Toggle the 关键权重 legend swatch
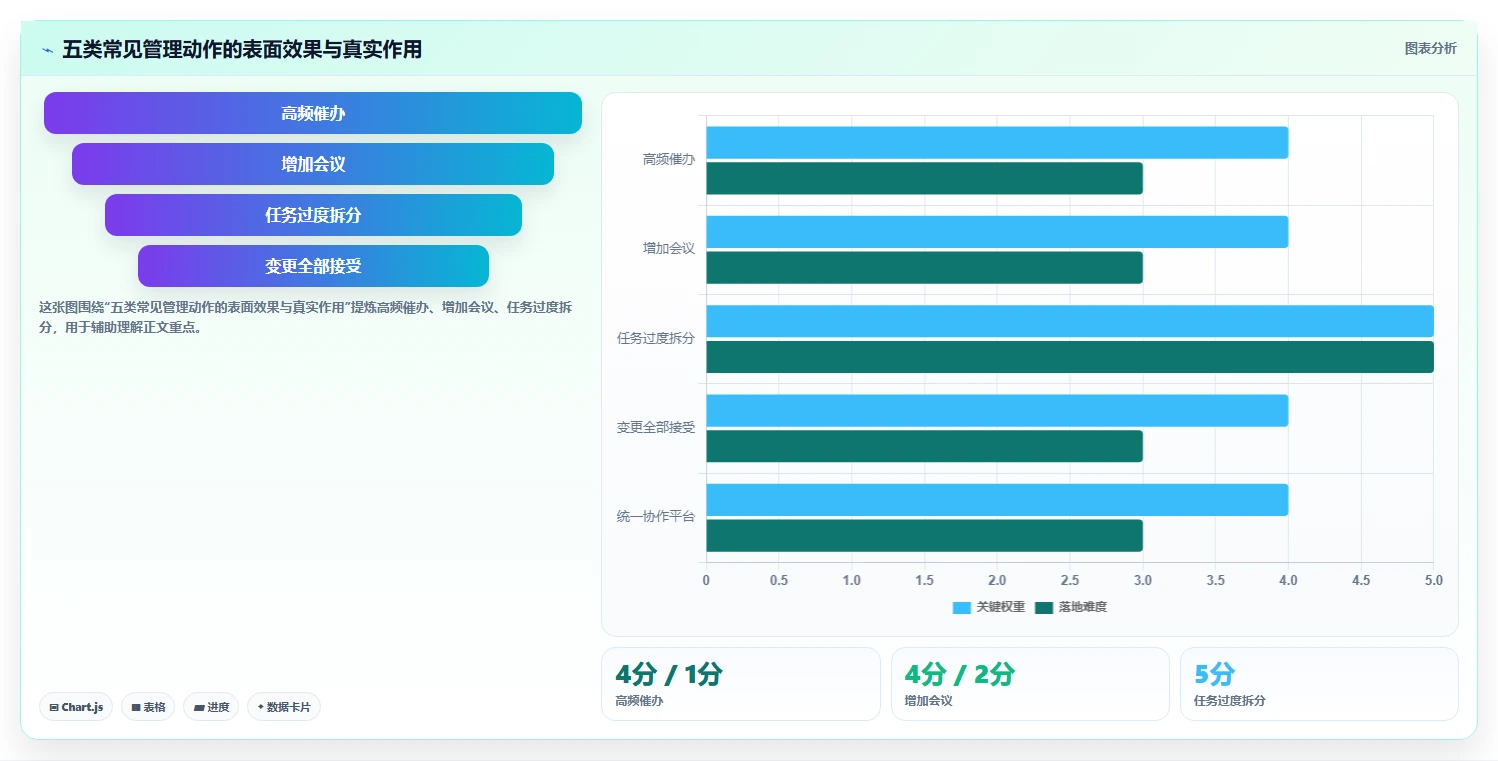This screenshot has height=761, width=1498. (x=962, y=607)
